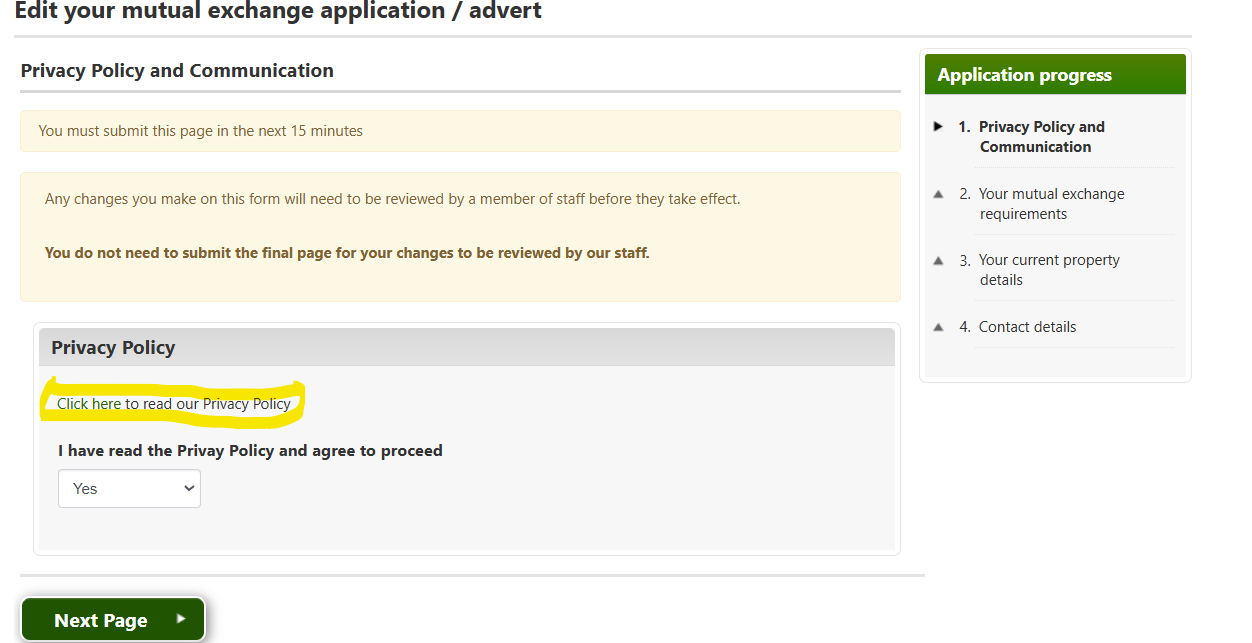Click the triangle icon beside step 3

tap(938, 260)
